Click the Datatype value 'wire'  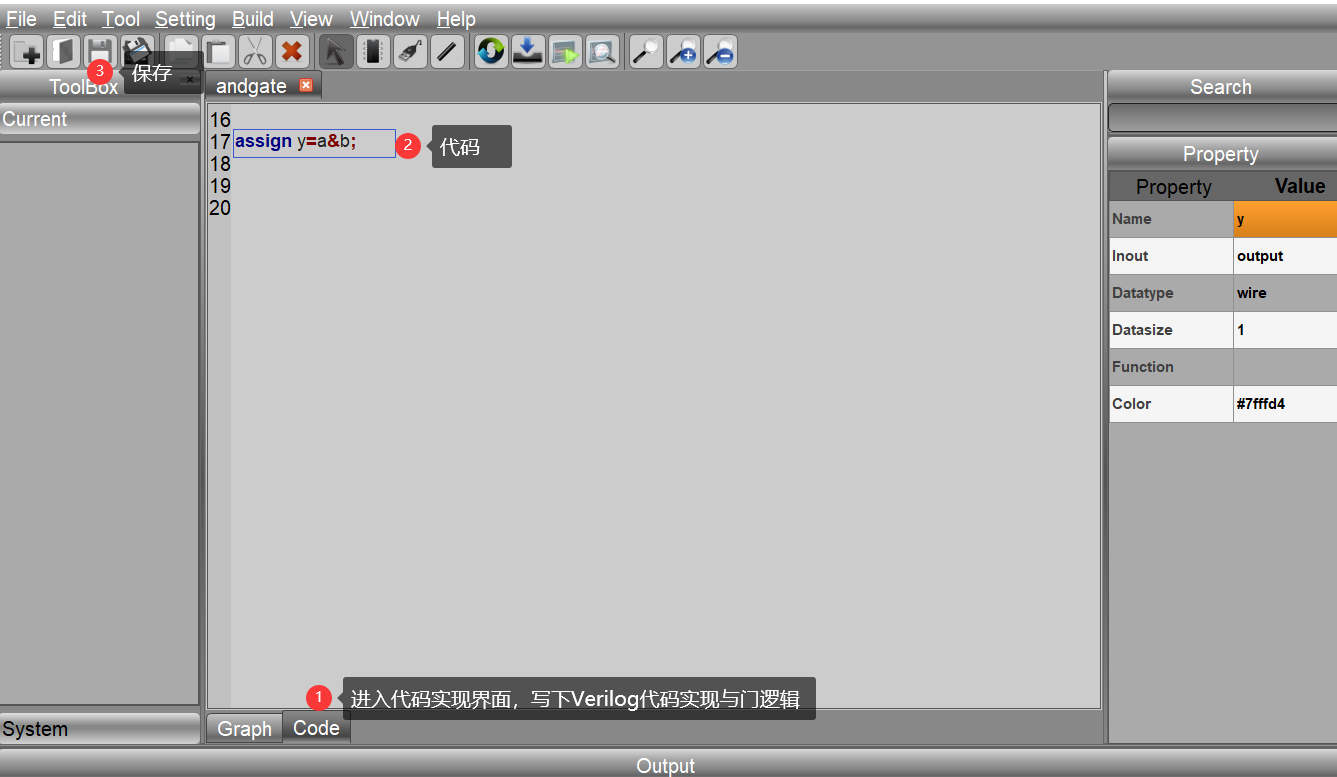click(x=1285, y=293)
